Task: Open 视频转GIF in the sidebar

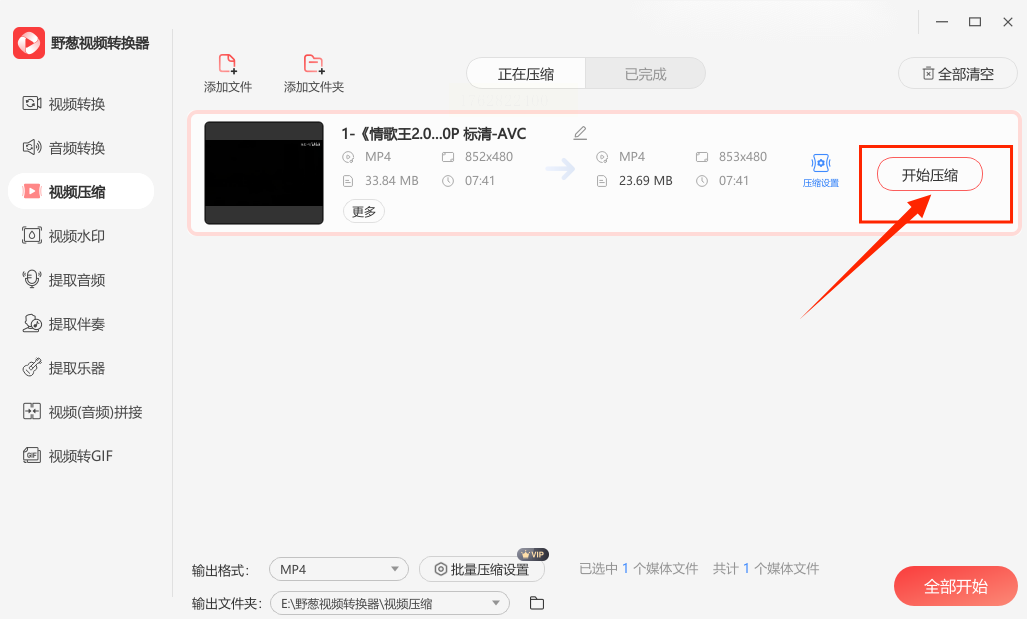Action: point(68,455)
